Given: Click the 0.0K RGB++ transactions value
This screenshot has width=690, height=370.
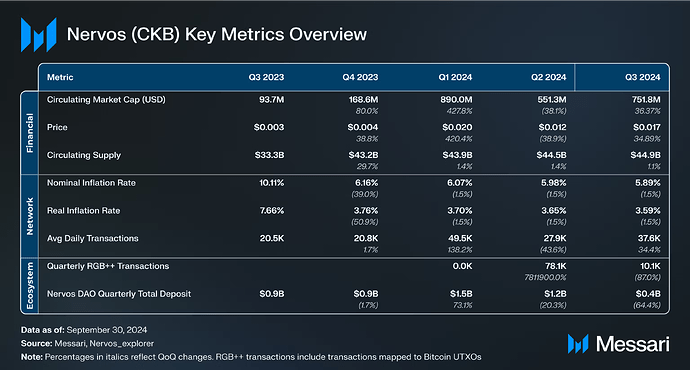Looking at the screenshot, I should click(462, 266).
